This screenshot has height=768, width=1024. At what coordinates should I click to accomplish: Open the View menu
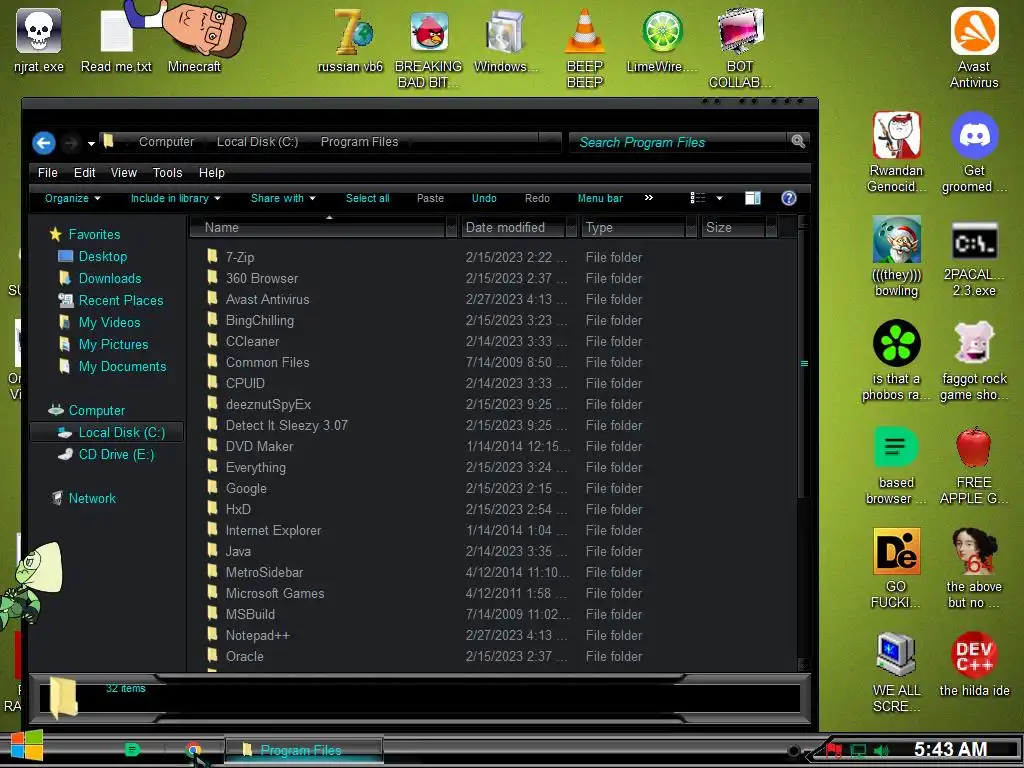pyautogui.click(x=123, y=173)
